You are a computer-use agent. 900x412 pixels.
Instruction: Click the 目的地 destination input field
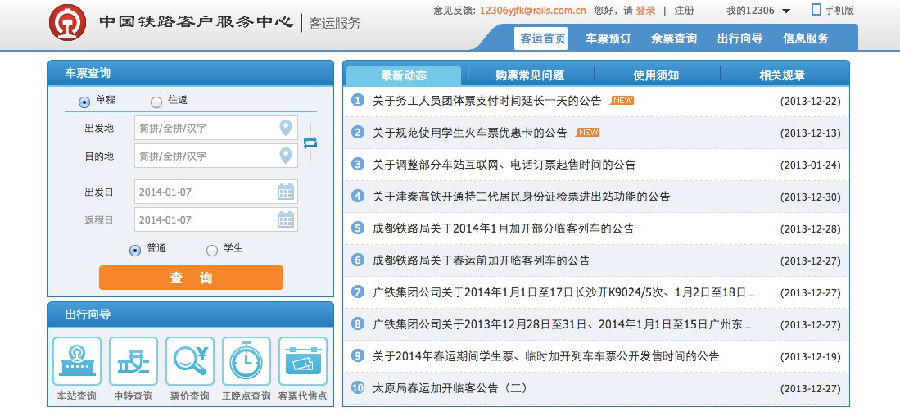(x=216, y=156)
